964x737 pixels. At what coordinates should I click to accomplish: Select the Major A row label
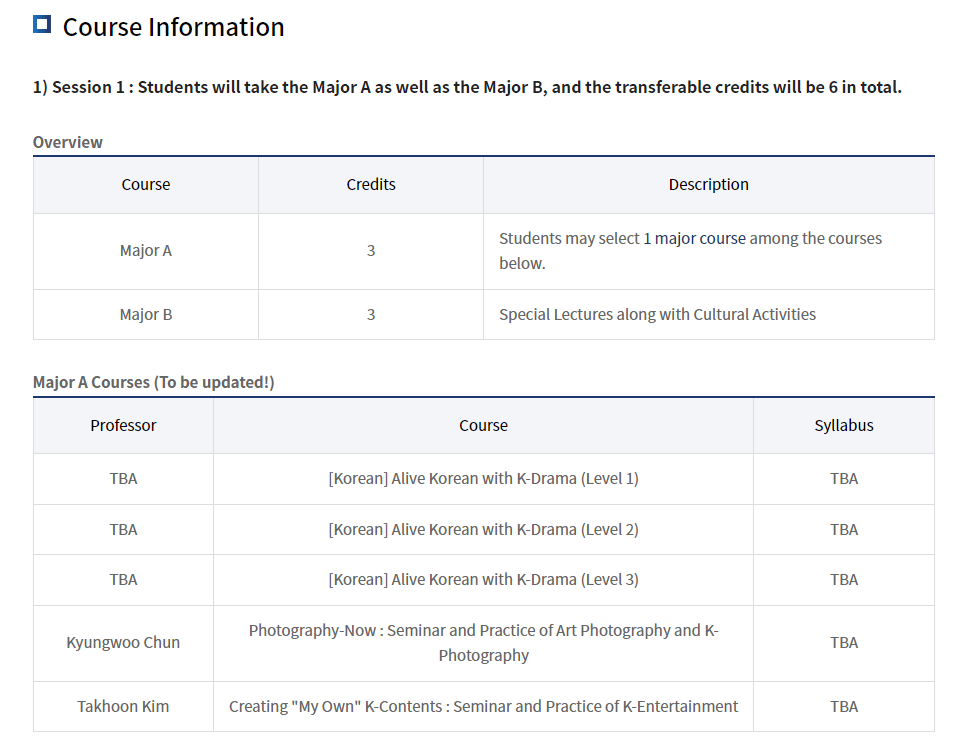click(x=146, y=251)
